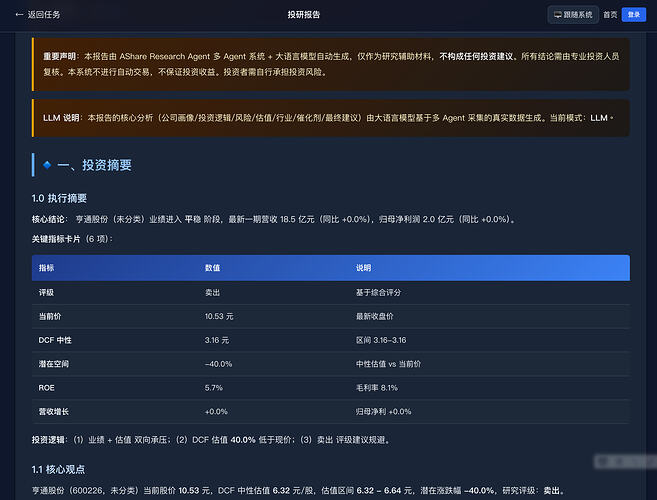Image resolution: width=657 pixels, height=500 pixels.
Task: Go back via 返回任务 arrow link
Action: click(38, 15)
